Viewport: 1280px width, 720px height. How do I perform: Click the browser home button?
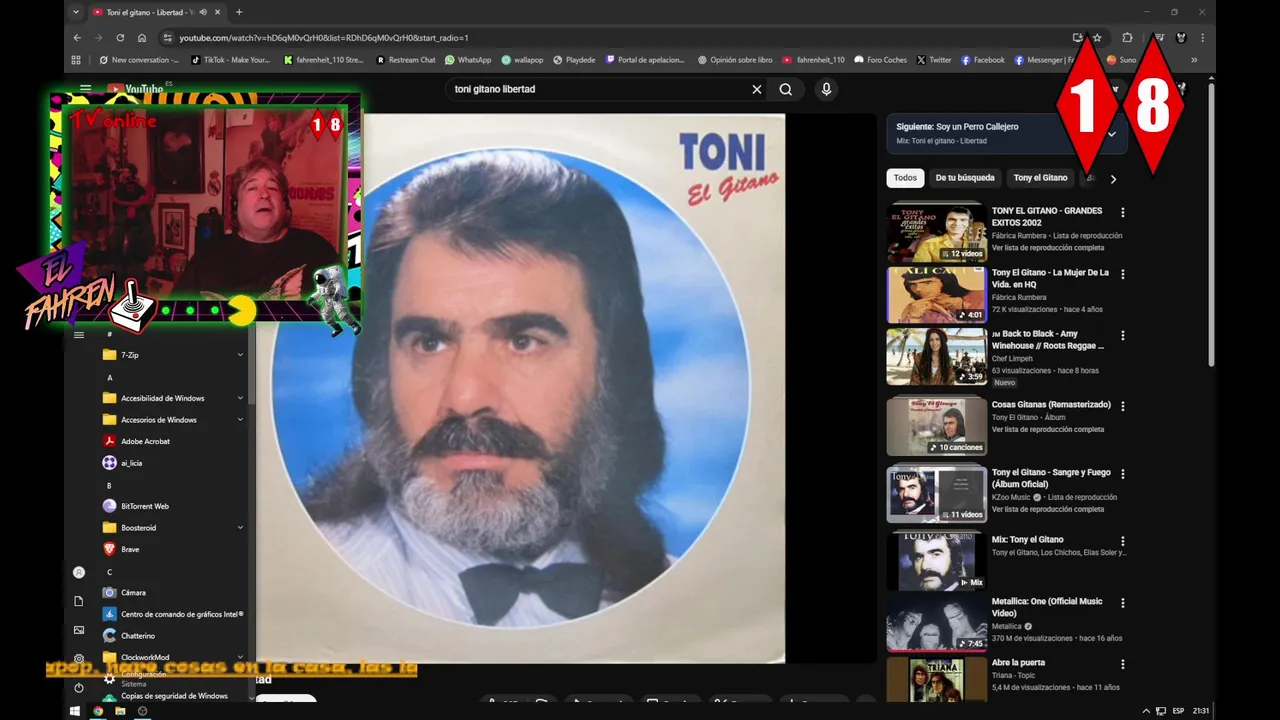coord(142,37)
